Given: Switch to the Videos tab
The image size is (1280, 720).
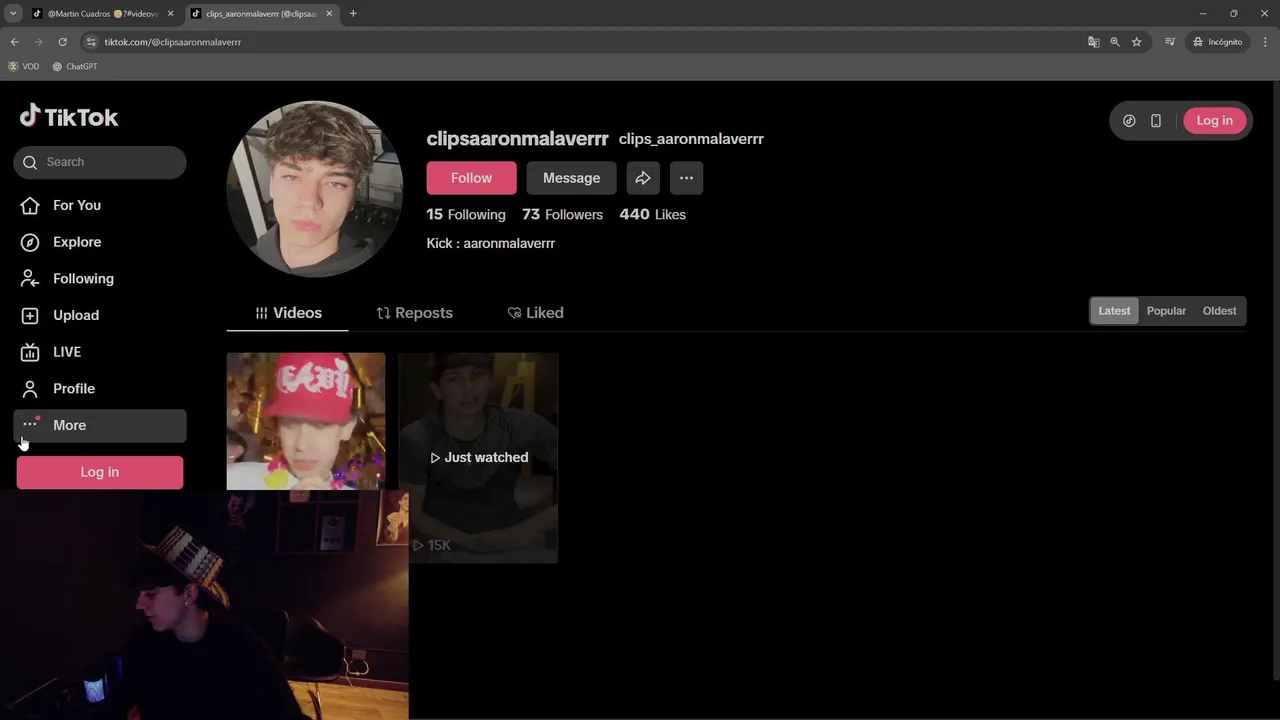Looking at the screenshot, I should [x=288, y=313].
